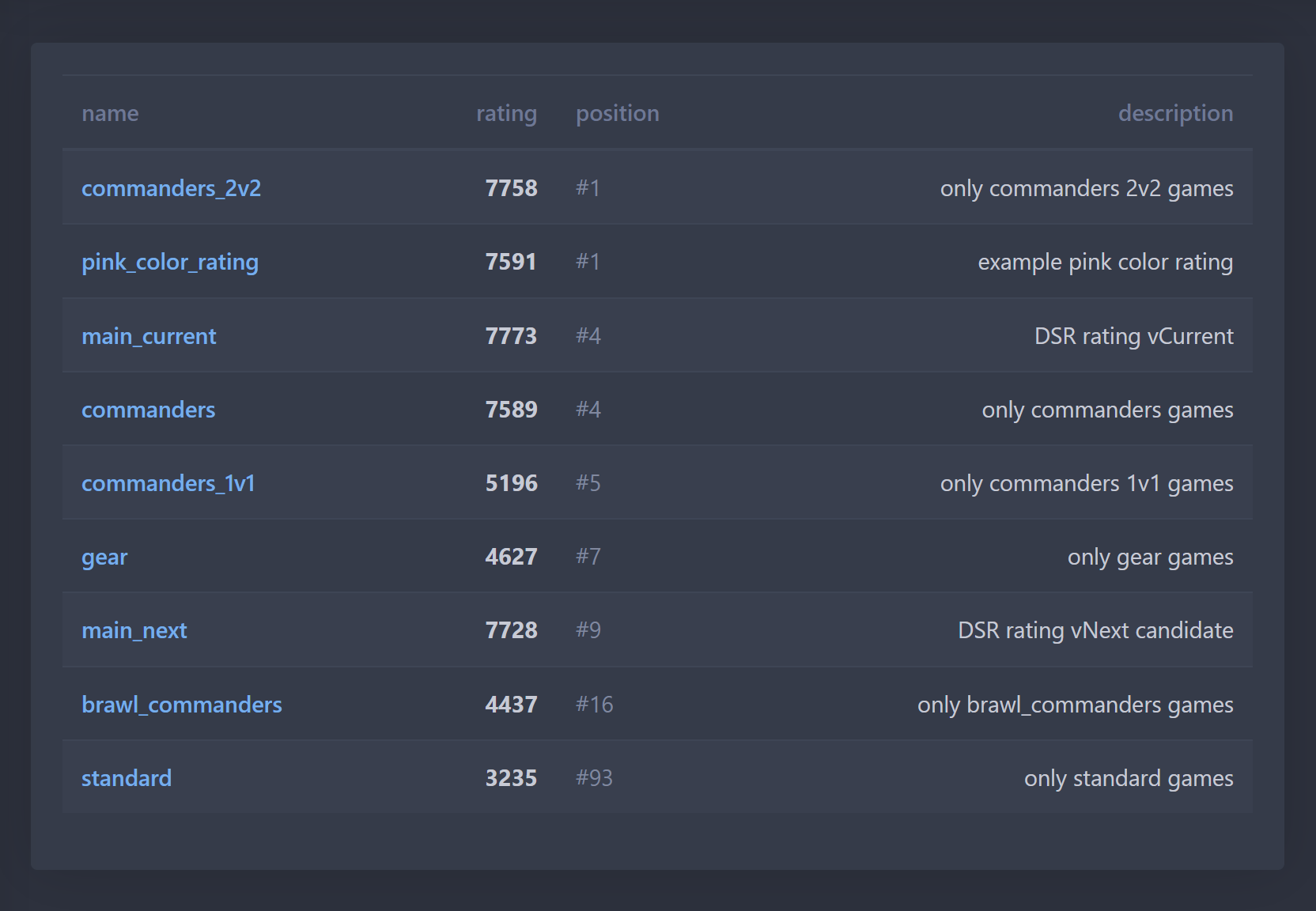Viewport: 1316px width, 911px height.
Task: Click the 'only gear games' description
Action: click(1150, 557)
